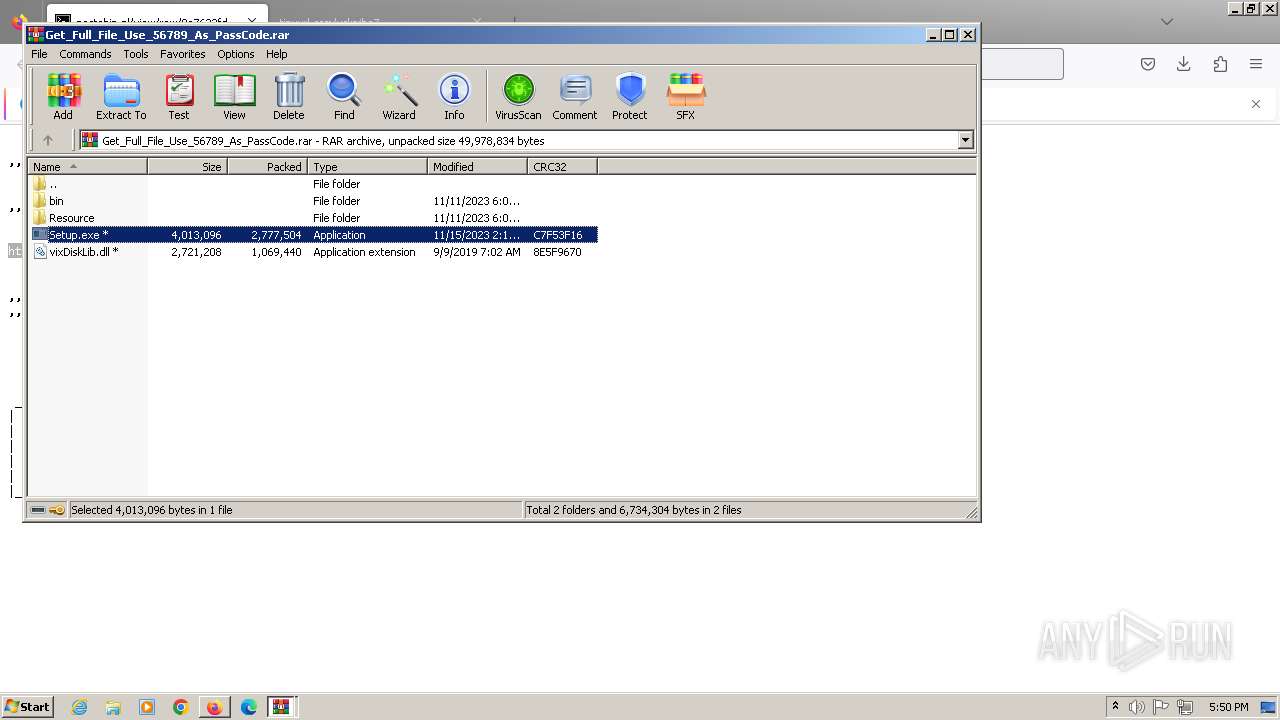1280x720 pixels.
Task: Open the Commands menu
Action: [85, 54]
